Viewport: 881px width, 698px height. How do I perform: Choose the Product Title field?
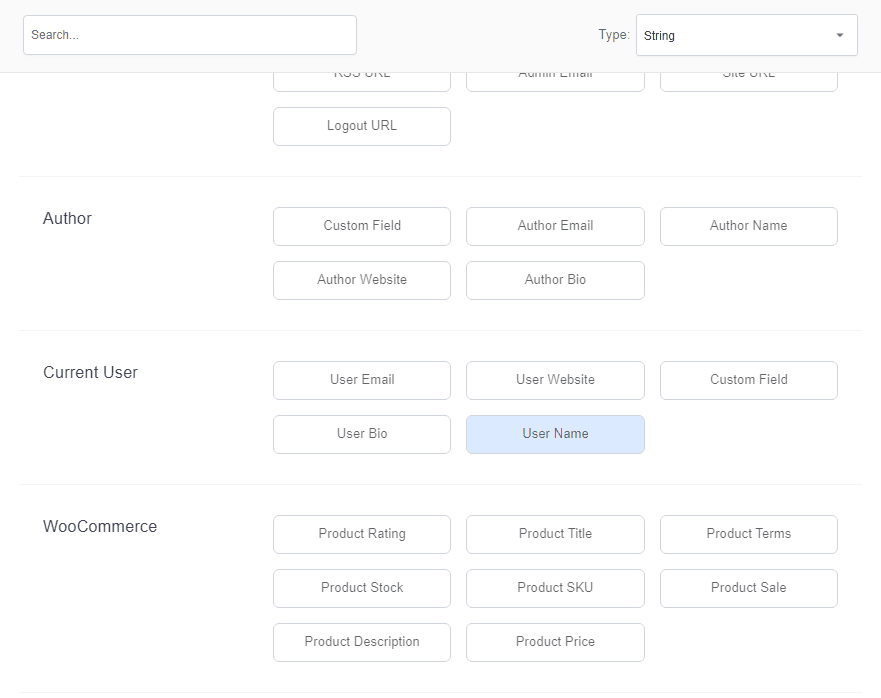[555, 534]
